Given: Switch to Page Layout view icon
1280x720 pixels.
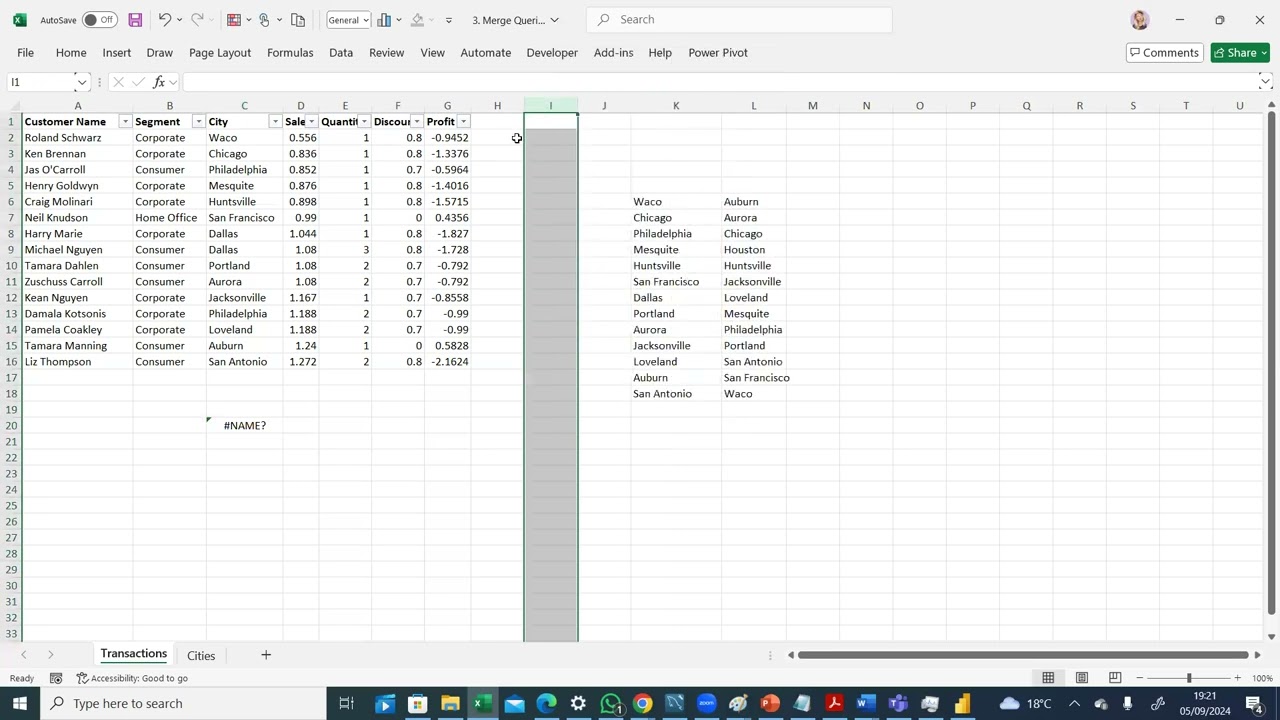Looking at the screenshot, I should pyautogui.click(x=1081, y=678).
